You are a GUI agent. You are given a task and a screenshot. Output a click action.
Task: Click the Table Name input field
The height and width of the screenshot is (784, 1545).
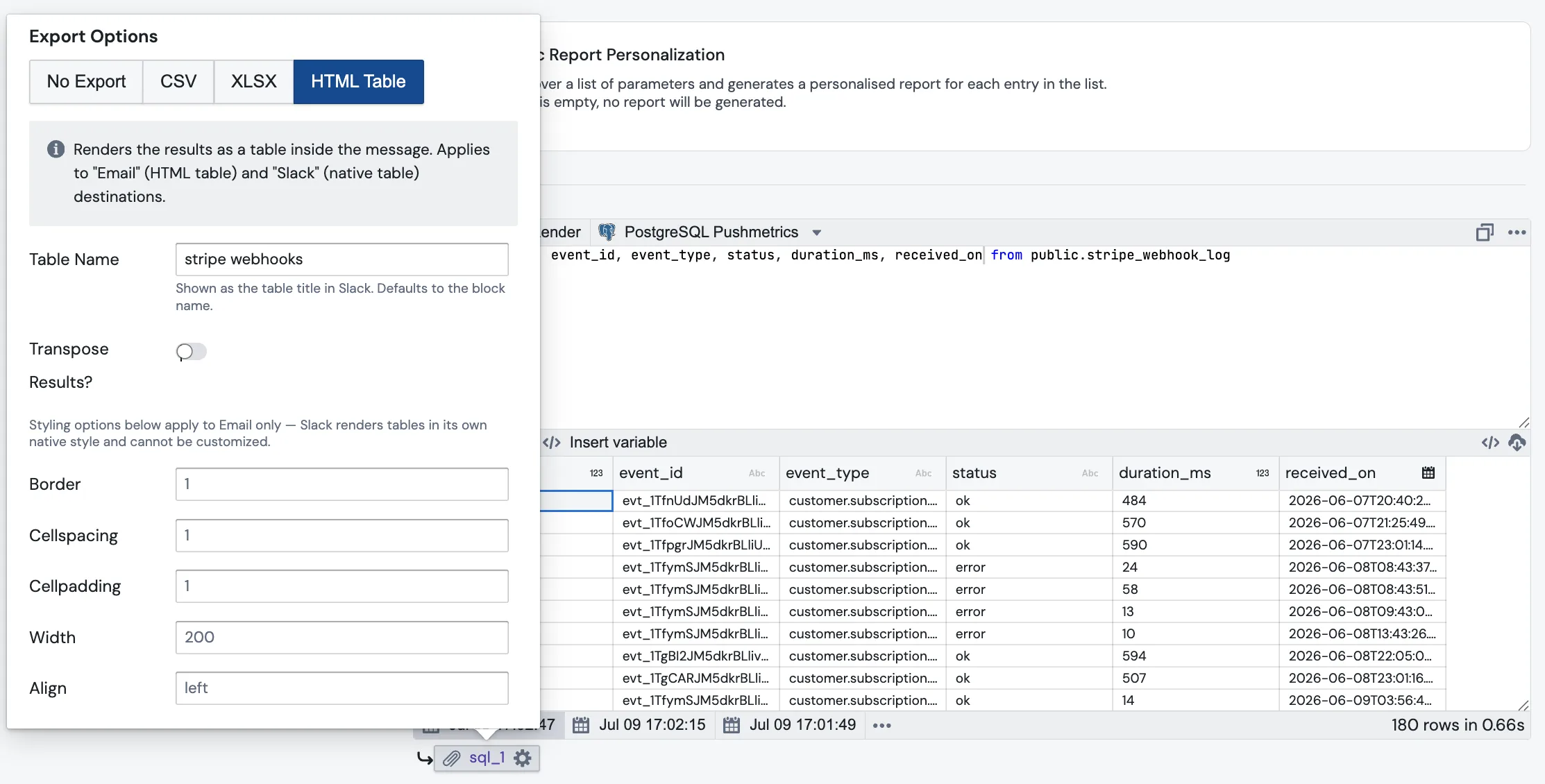click(x=342, y=259)
